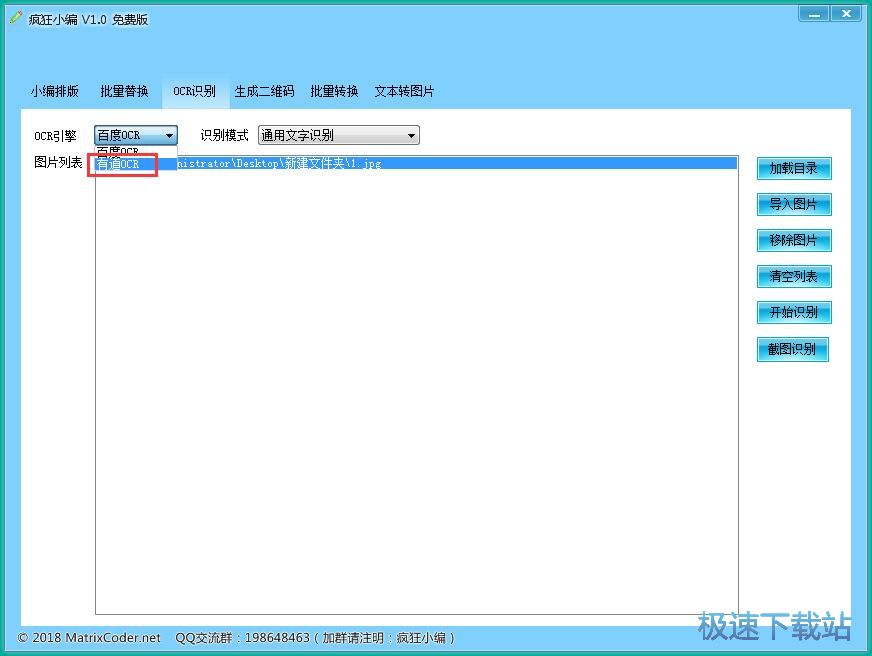Click the QQ交流群 198648463 text

315,638
